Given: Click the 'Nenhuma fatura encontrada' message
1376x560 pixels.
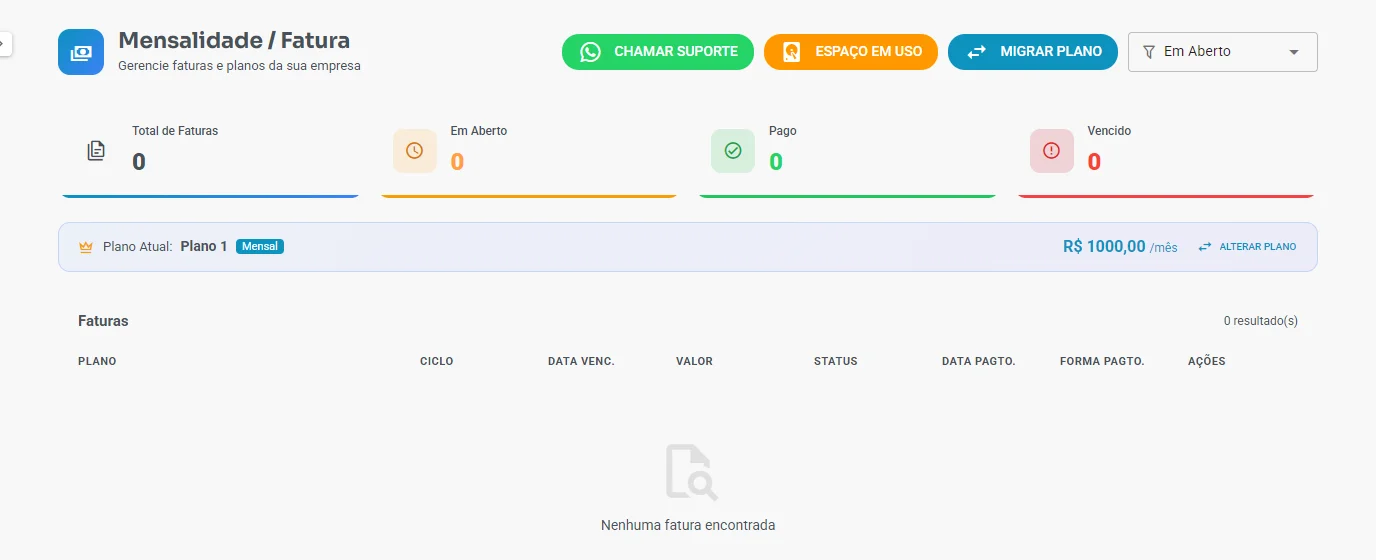Looking at the screenshot, I should tap(688, 525).
